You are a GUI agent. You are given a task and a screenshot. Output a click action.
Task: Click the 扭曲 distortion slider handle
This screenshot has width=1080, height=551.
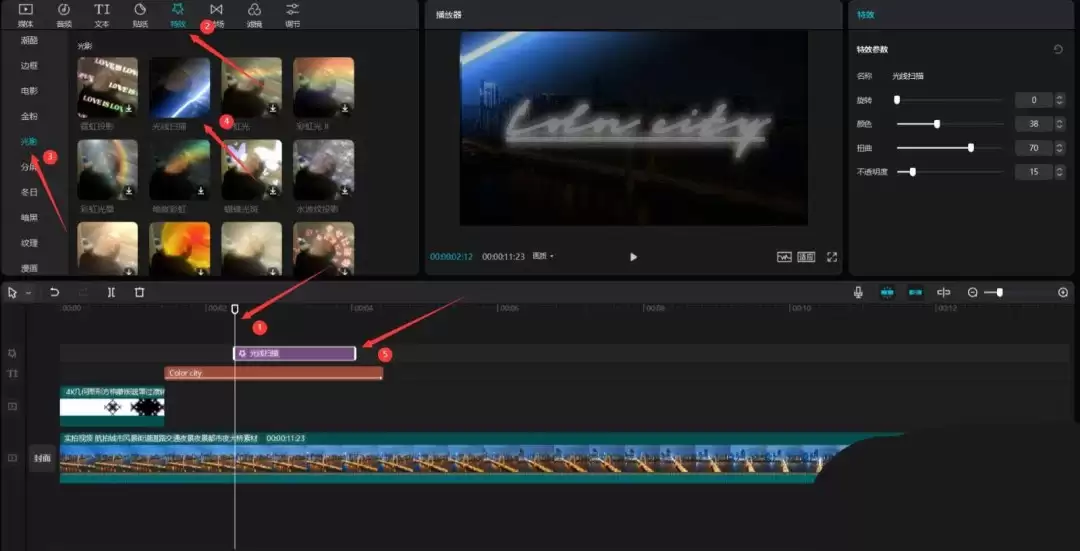point(971,148)
